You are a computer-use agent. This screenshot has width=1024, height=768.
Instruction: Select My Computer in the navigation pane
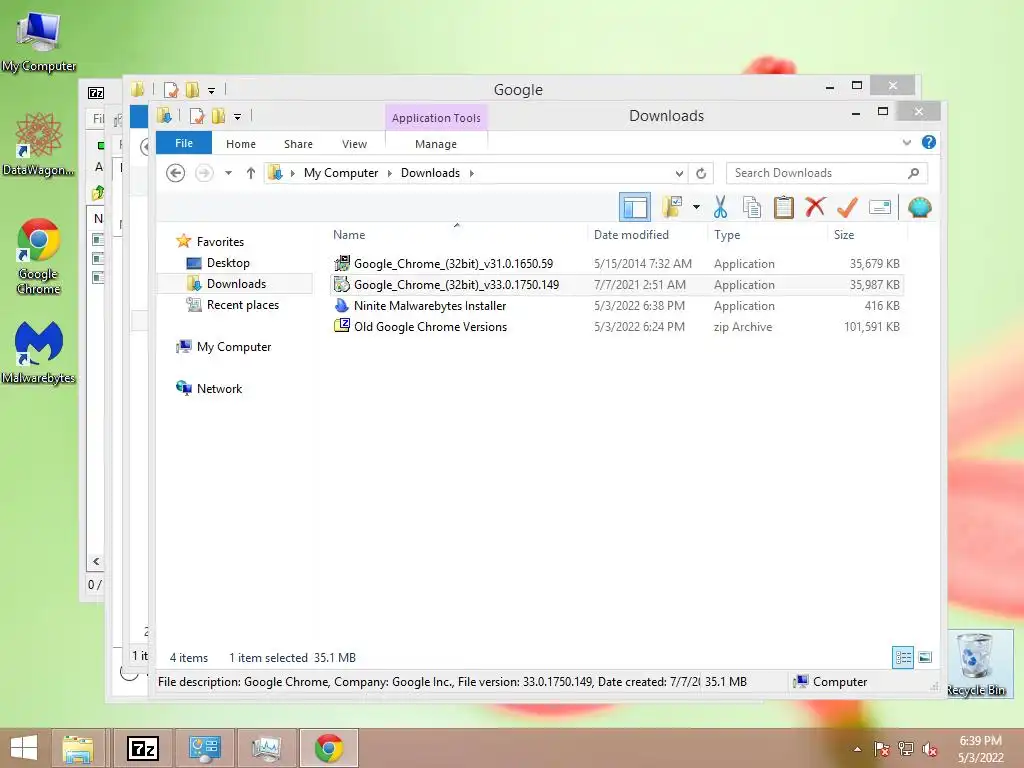click(x=234, y=347)
